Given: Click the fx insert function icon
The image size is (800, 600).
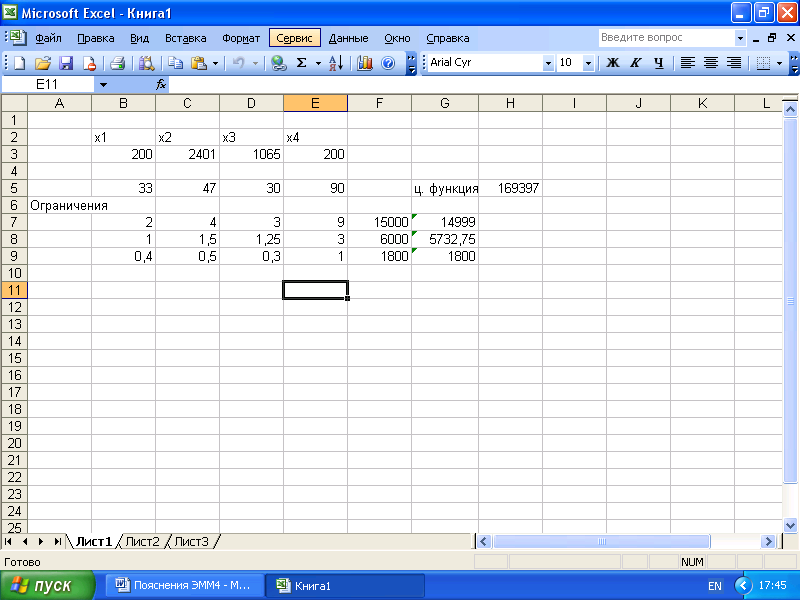Looking at the screenshot, I should click(161, 85).
